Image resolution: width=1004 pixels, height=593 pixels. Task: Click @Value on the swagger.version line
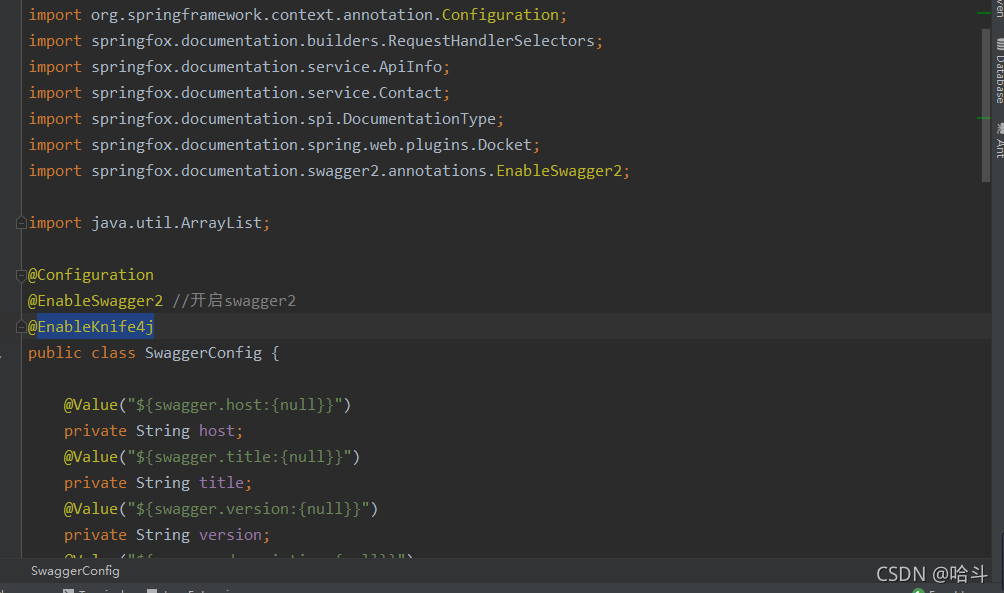90,509
